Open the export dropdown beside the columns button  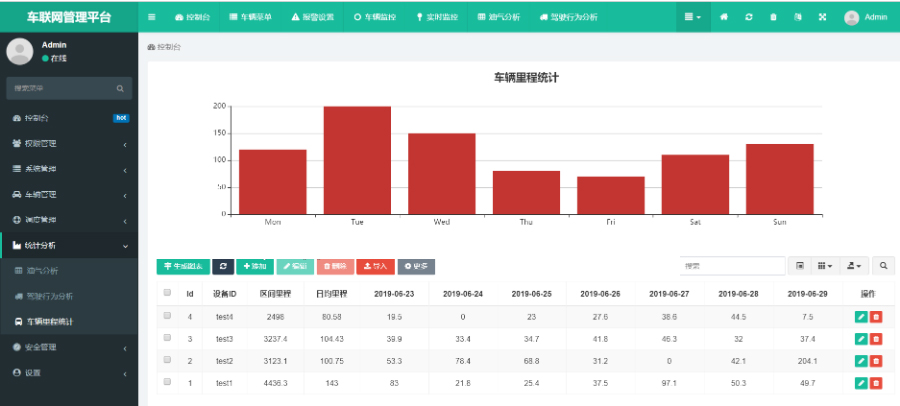point(854,266)
